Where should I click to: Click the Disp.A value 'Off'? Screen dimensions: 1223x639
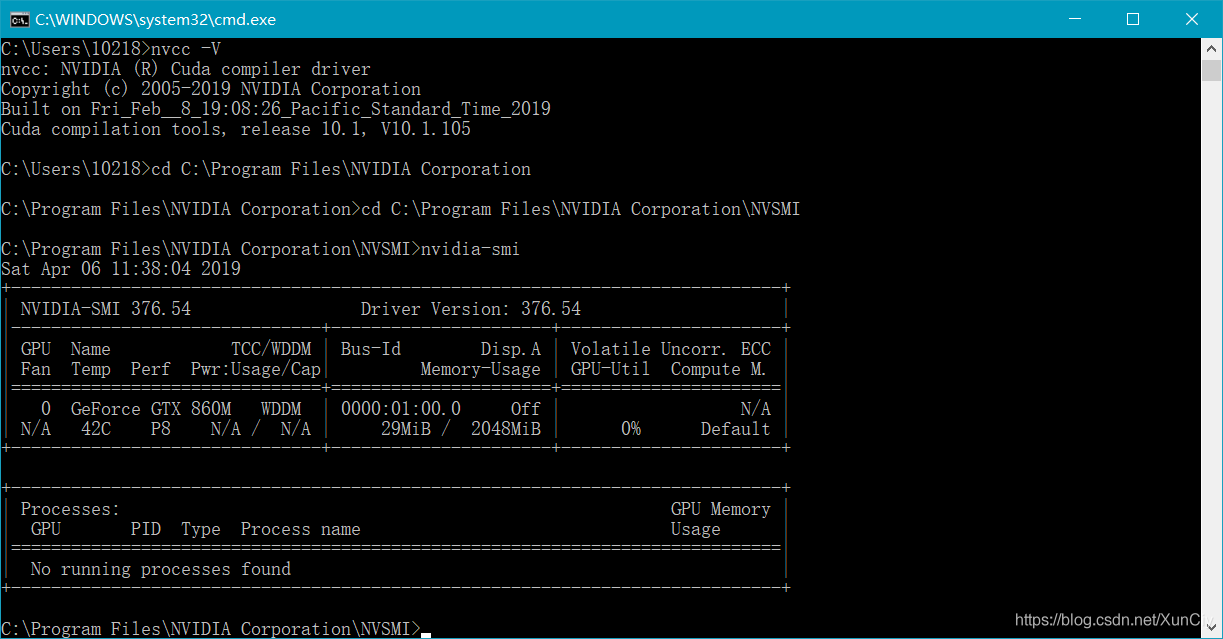526,409
